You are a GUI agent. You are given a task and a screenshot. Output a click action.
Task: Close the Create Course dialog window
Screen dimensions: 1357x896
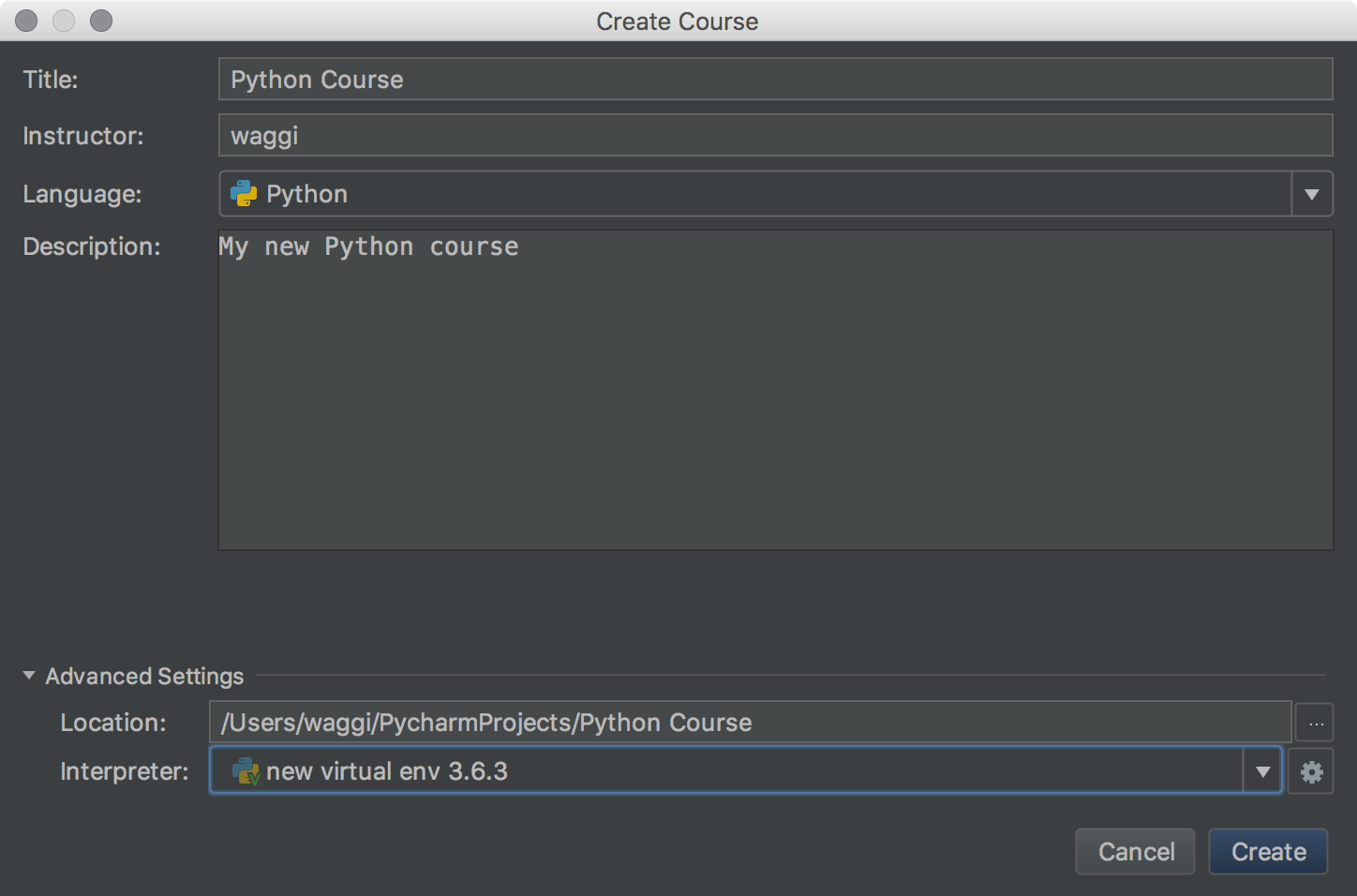(x=26, y=21)
